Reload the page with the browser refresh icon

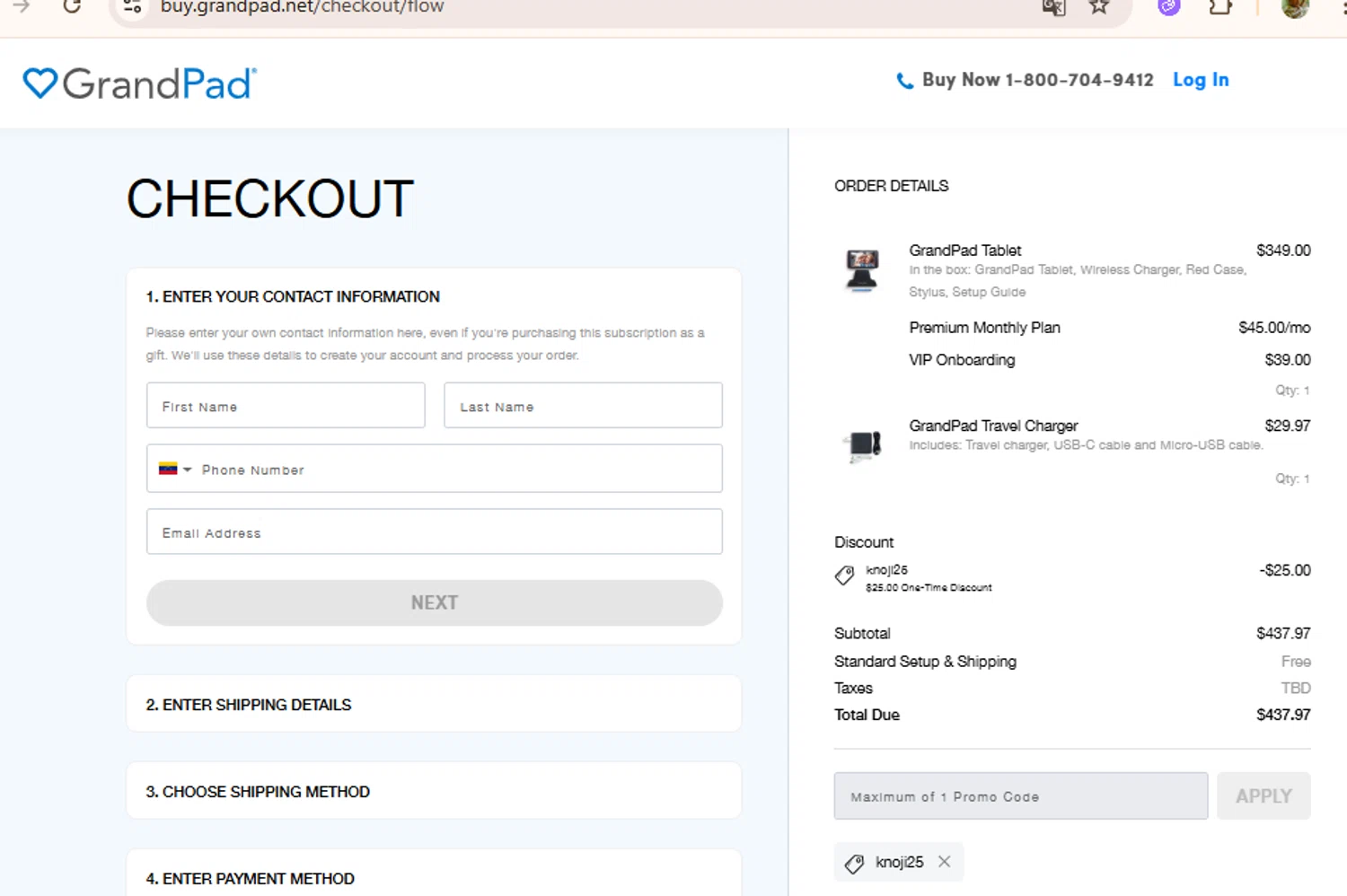coord(72,7)
